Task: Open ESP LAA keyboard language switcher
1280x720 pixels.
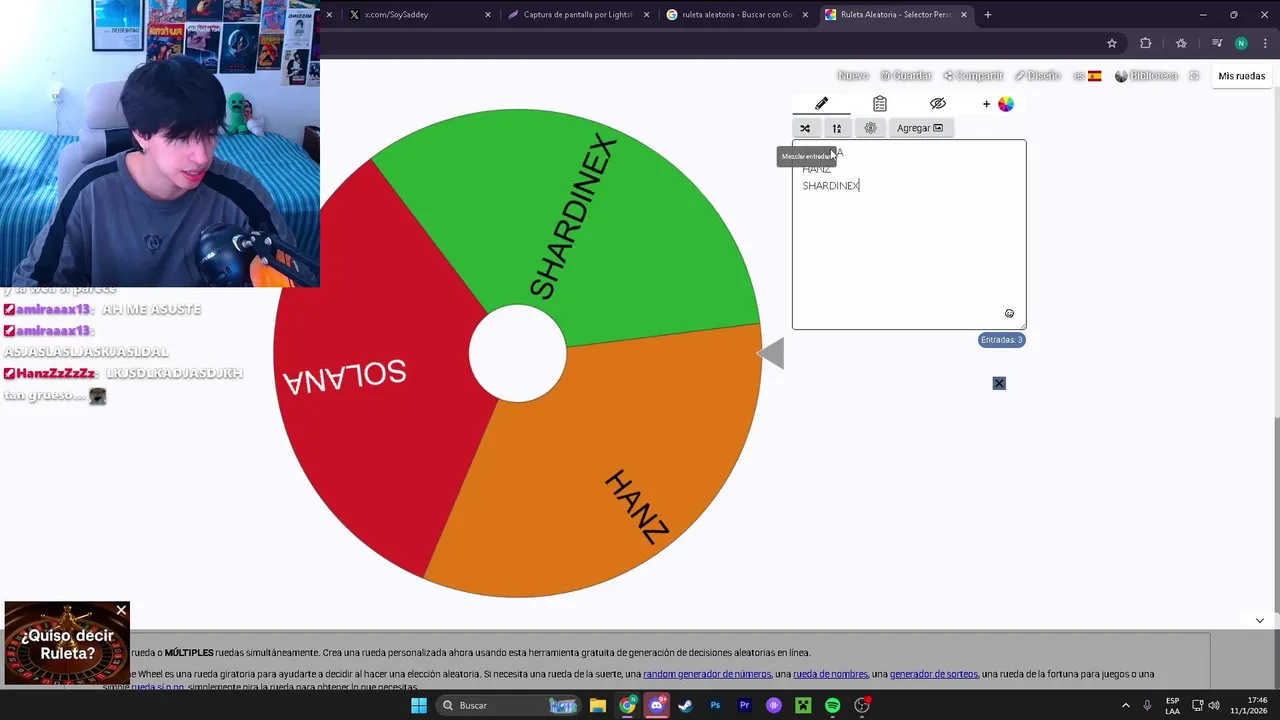Action: [1172, 705]
